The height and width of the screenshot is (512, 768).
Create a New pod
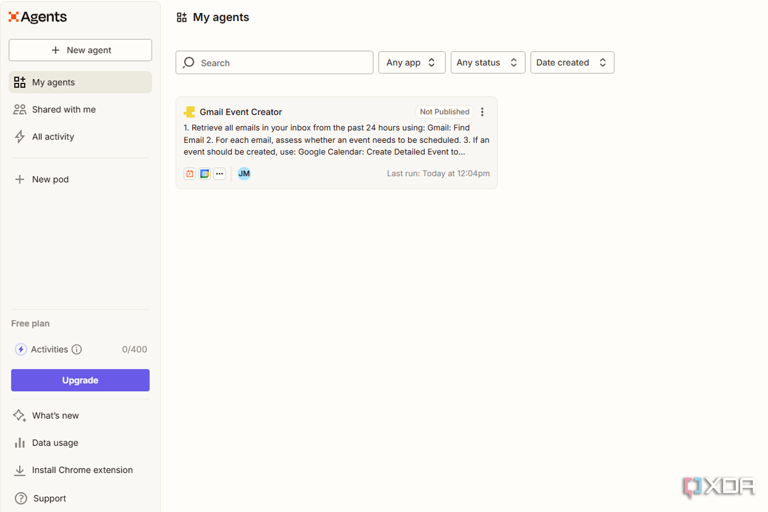50,179
